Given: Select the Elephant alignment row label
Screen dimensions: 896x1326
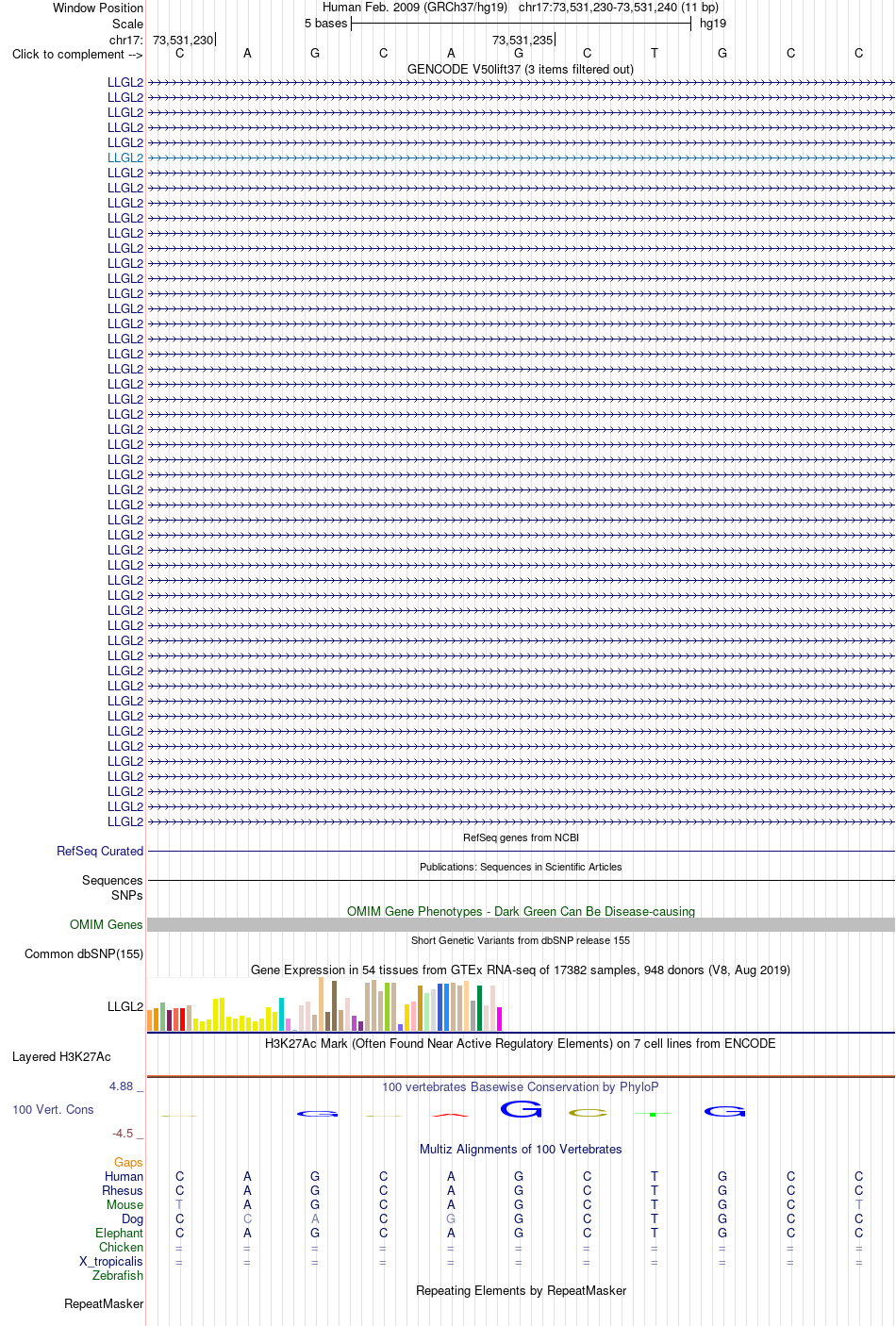Looking at the screenshot, I should click(x=119, y=1233).
